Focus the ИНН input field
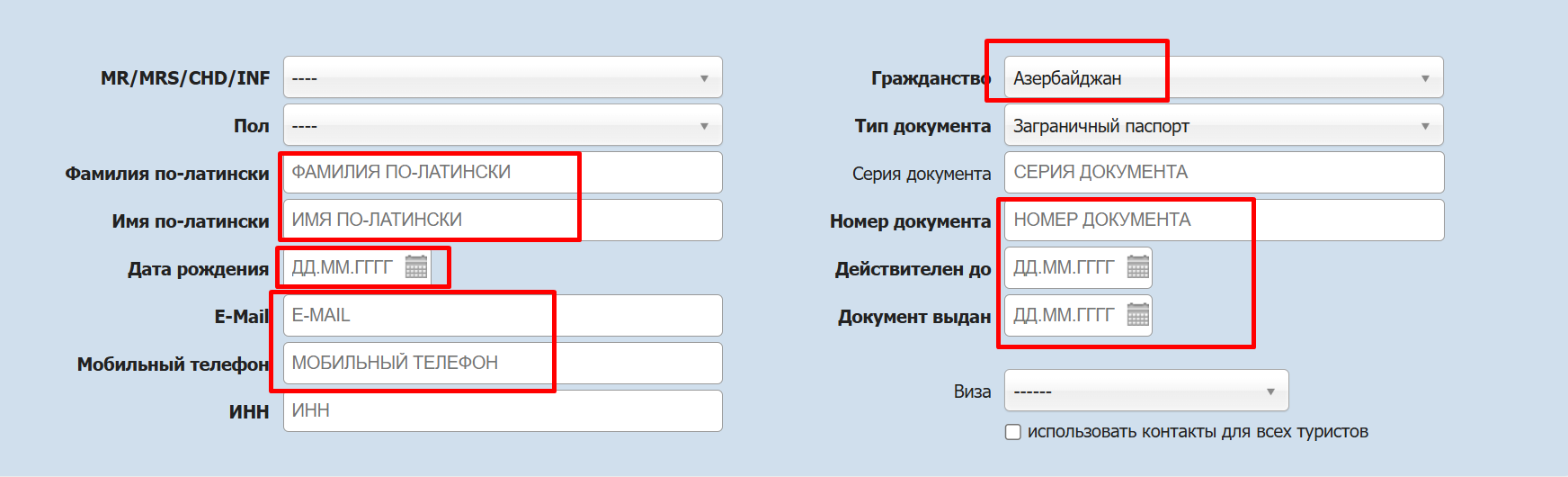The width and height of the screenshot is (1568, 477). tap(502, 411)
